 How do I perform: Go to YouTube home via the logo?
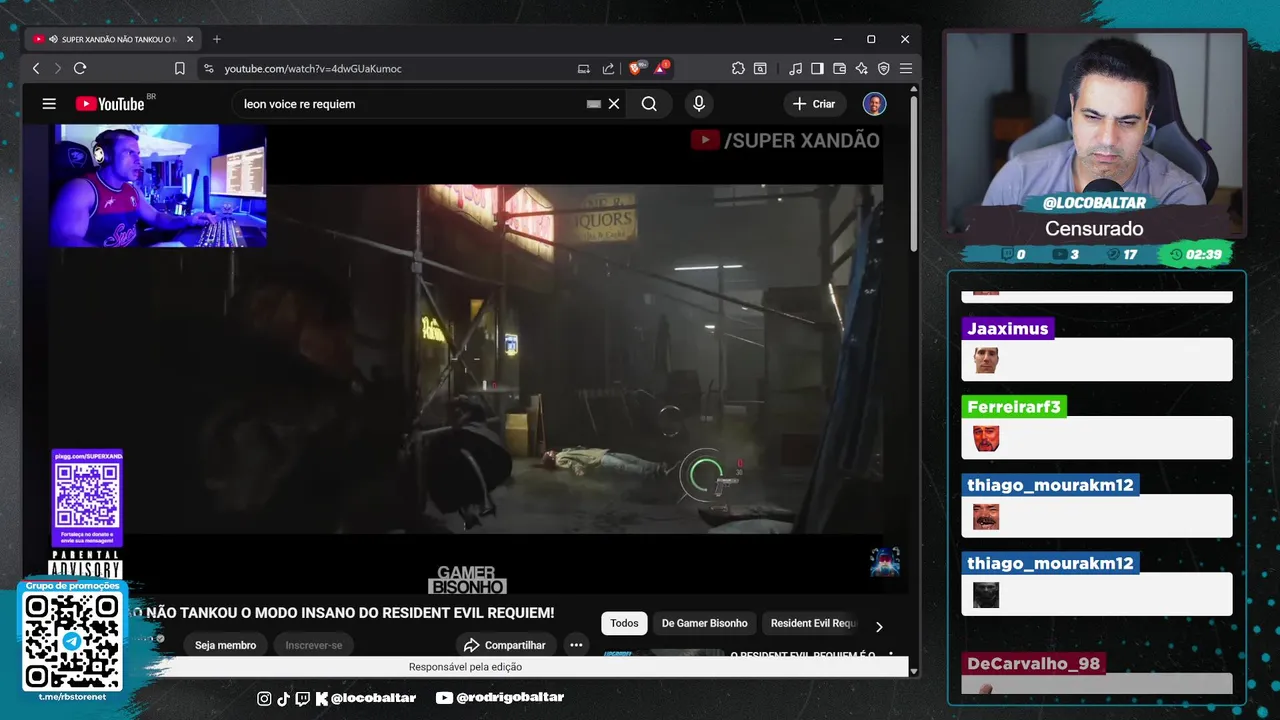pos(110,103)
